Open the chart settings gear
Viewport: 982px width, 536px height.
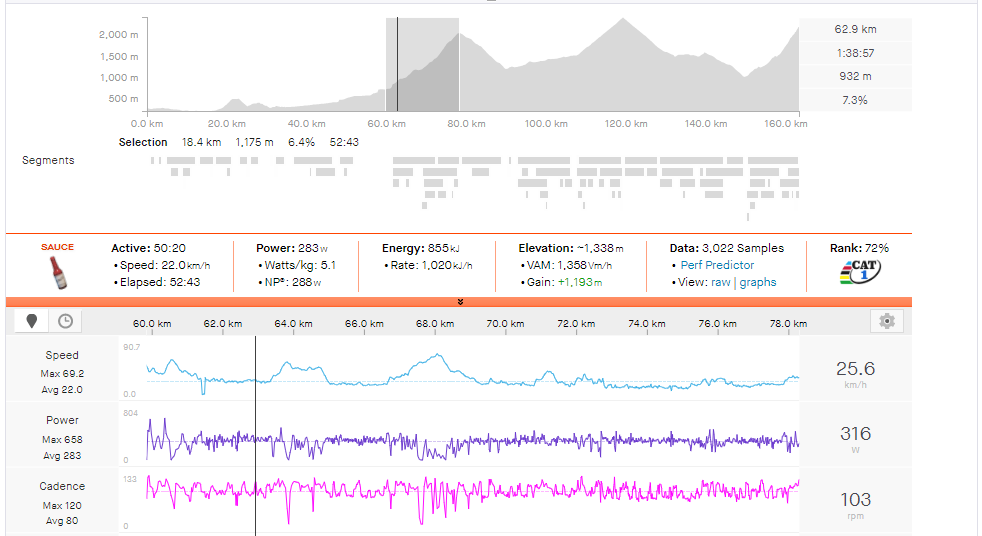click(x=886, y=321)
